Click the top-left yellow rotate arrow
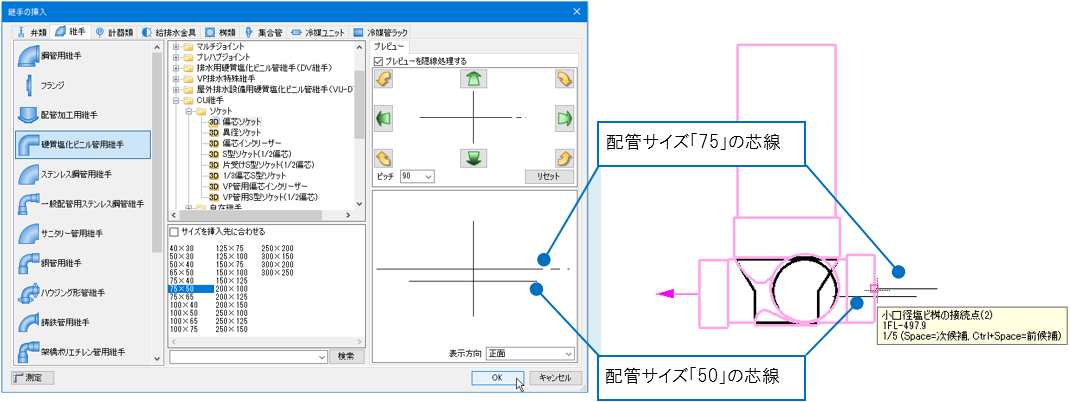The width and height of the screenshot is (1071, 402). point(383,79)
